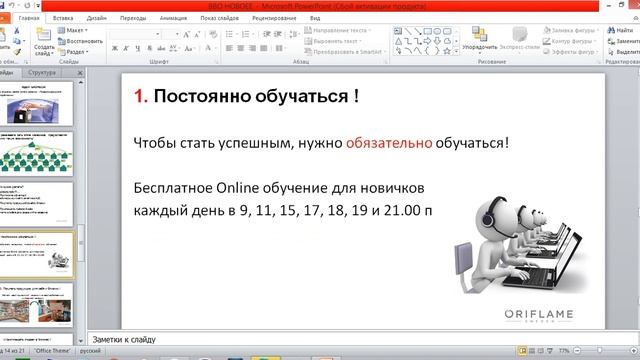Open the Дизайн ribbon tab

(x=97, y=18)
